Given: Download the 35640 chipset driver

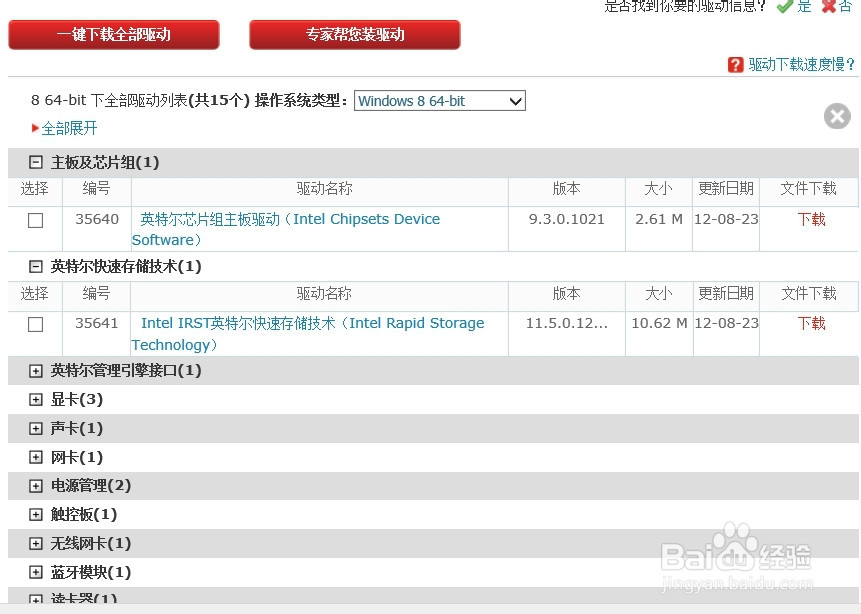Looking at the screenshot, I should click(812, 219).
